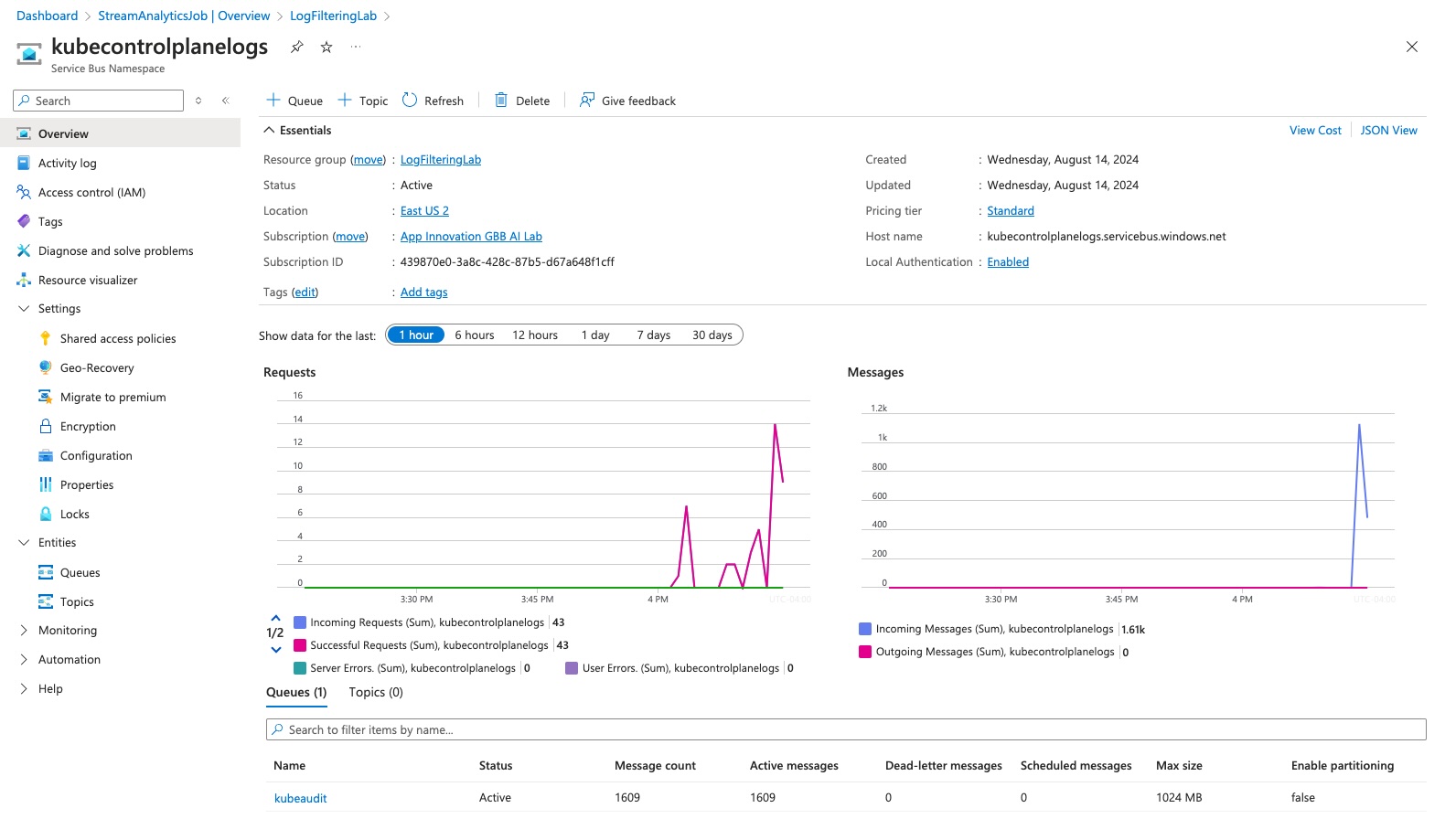Pin the kubecontrolplanelogs resource to dashboard
The image size is (1445, 840).
coord(296,47)
